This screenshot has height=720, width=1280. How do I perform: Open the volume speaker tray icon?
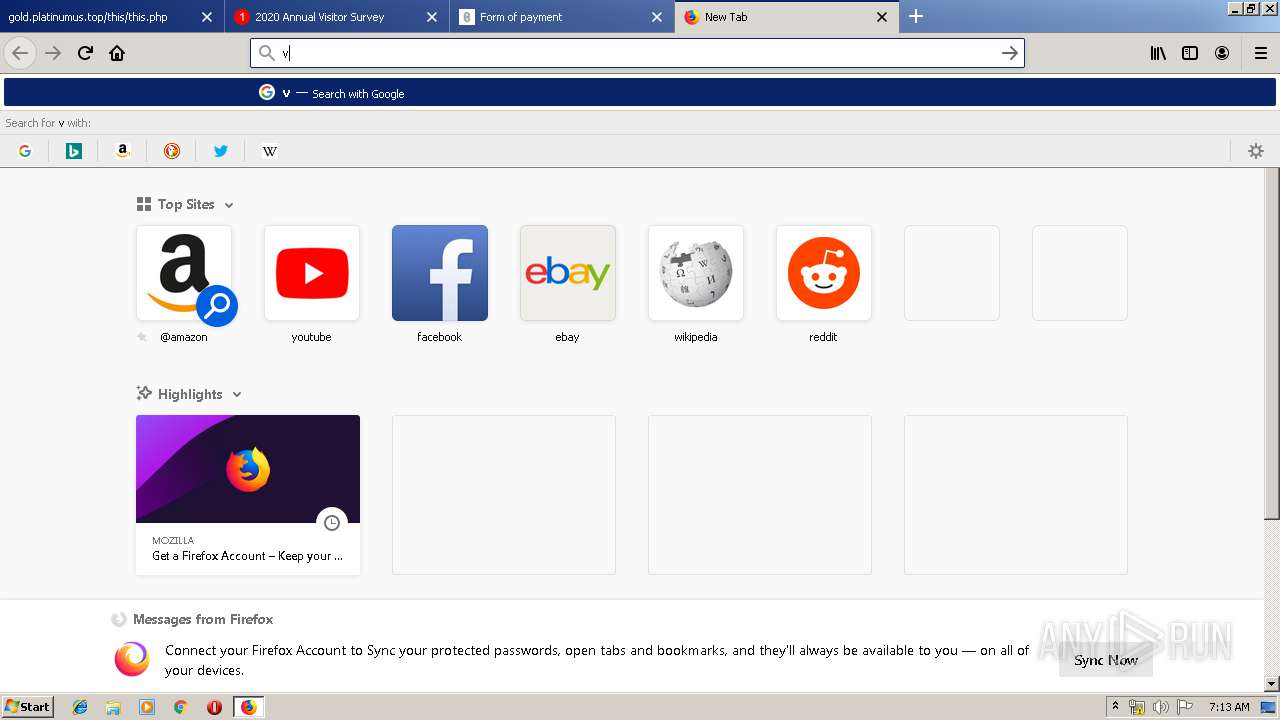[x=1160, y=707]
